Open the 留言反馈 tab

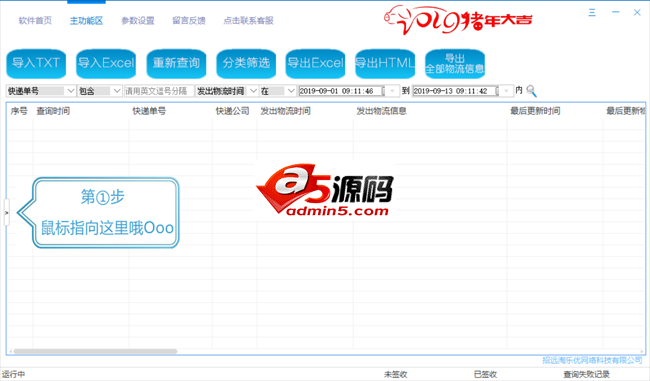click(x=189, y=21)
